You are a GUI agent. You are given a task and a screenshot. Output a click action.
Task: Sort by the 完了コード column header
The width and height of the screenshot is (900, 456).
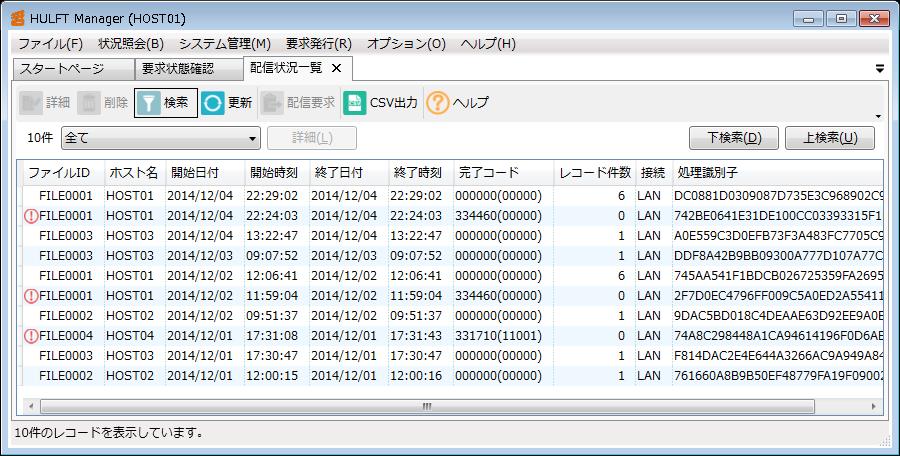pos(503,173)
